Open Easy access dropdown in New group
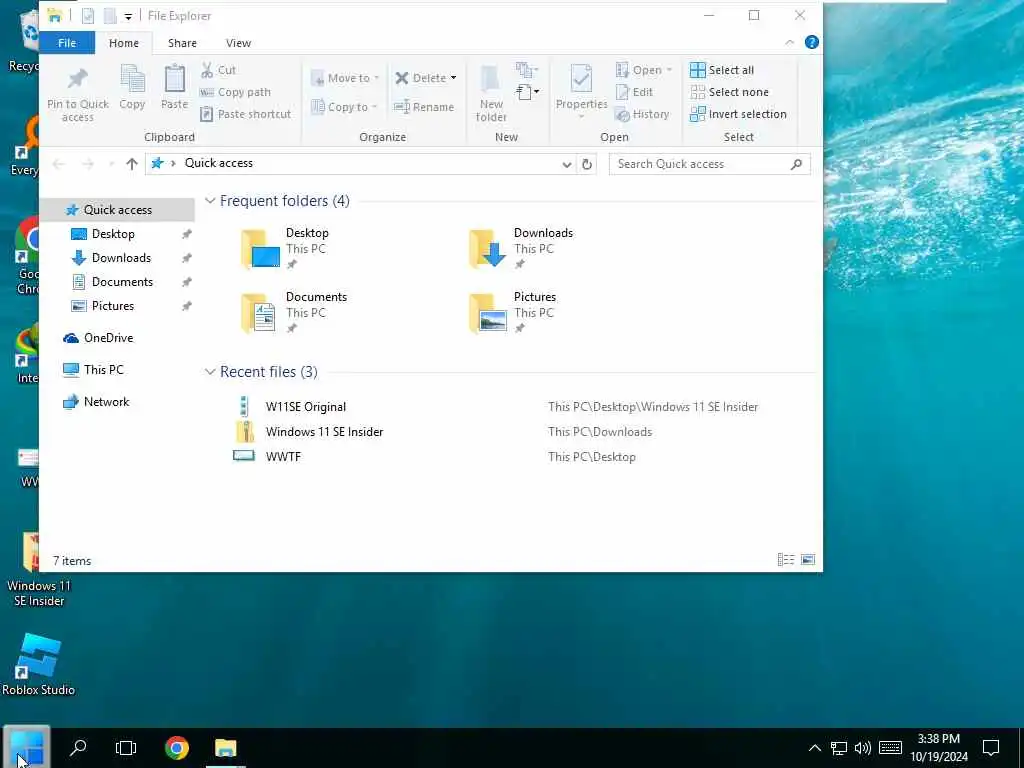Viewport: 1024px width, 768px height. tap(528, 92)
